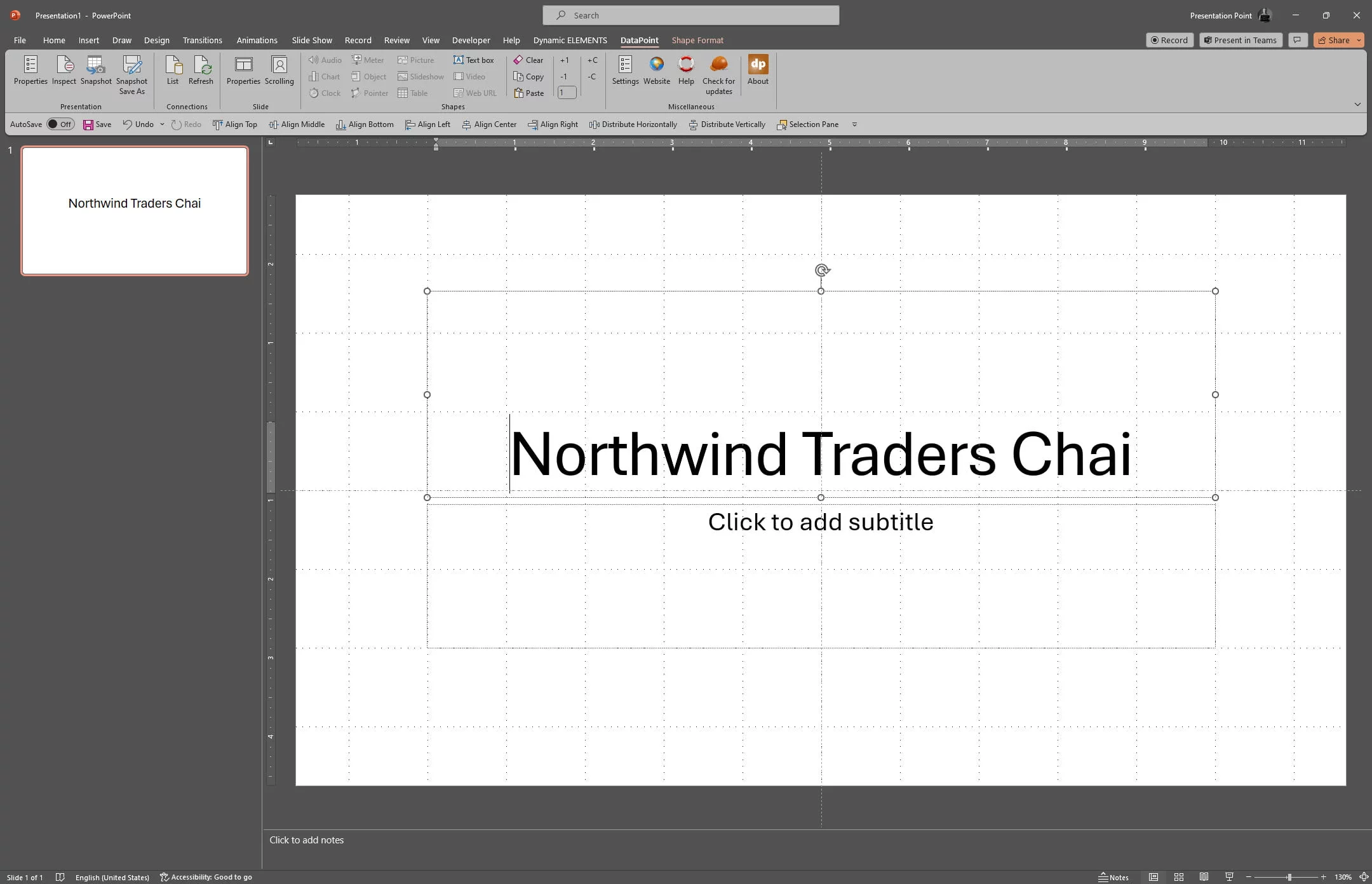Open the Comments pane button

(x=1298, y=40)
